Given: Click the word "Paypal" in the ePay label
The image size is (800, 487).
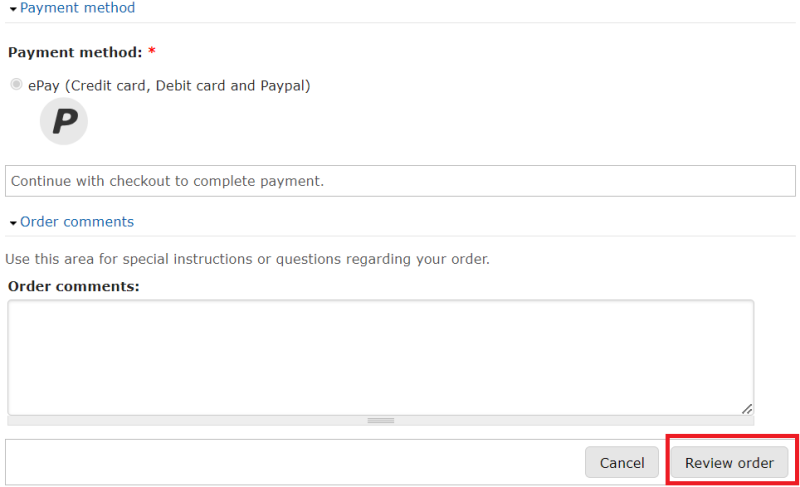Looking at the screenshot, I should click(285, 86).
